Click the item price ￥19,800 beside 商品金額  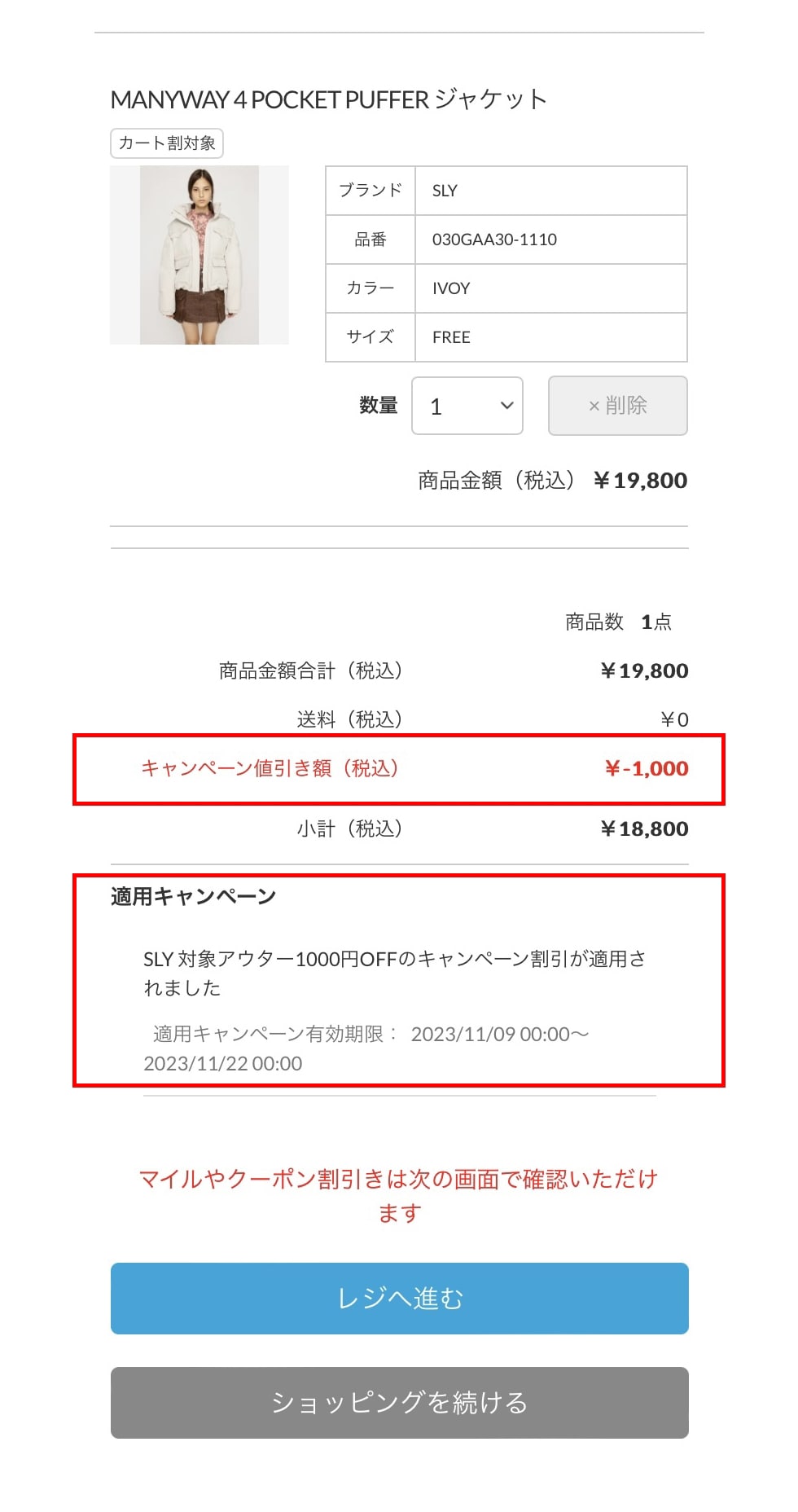tap(640, 481)
